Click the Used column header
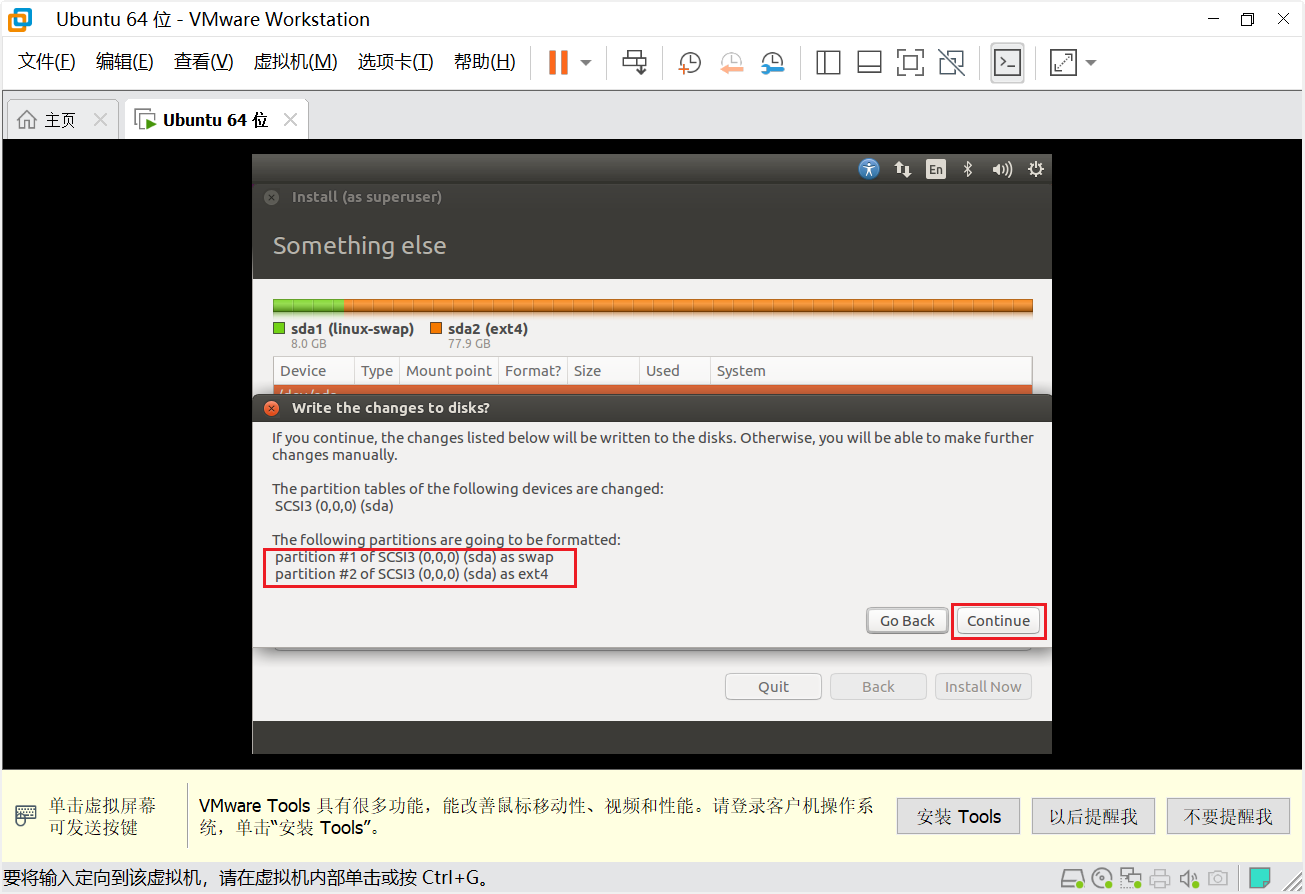 tap(674, 371)
